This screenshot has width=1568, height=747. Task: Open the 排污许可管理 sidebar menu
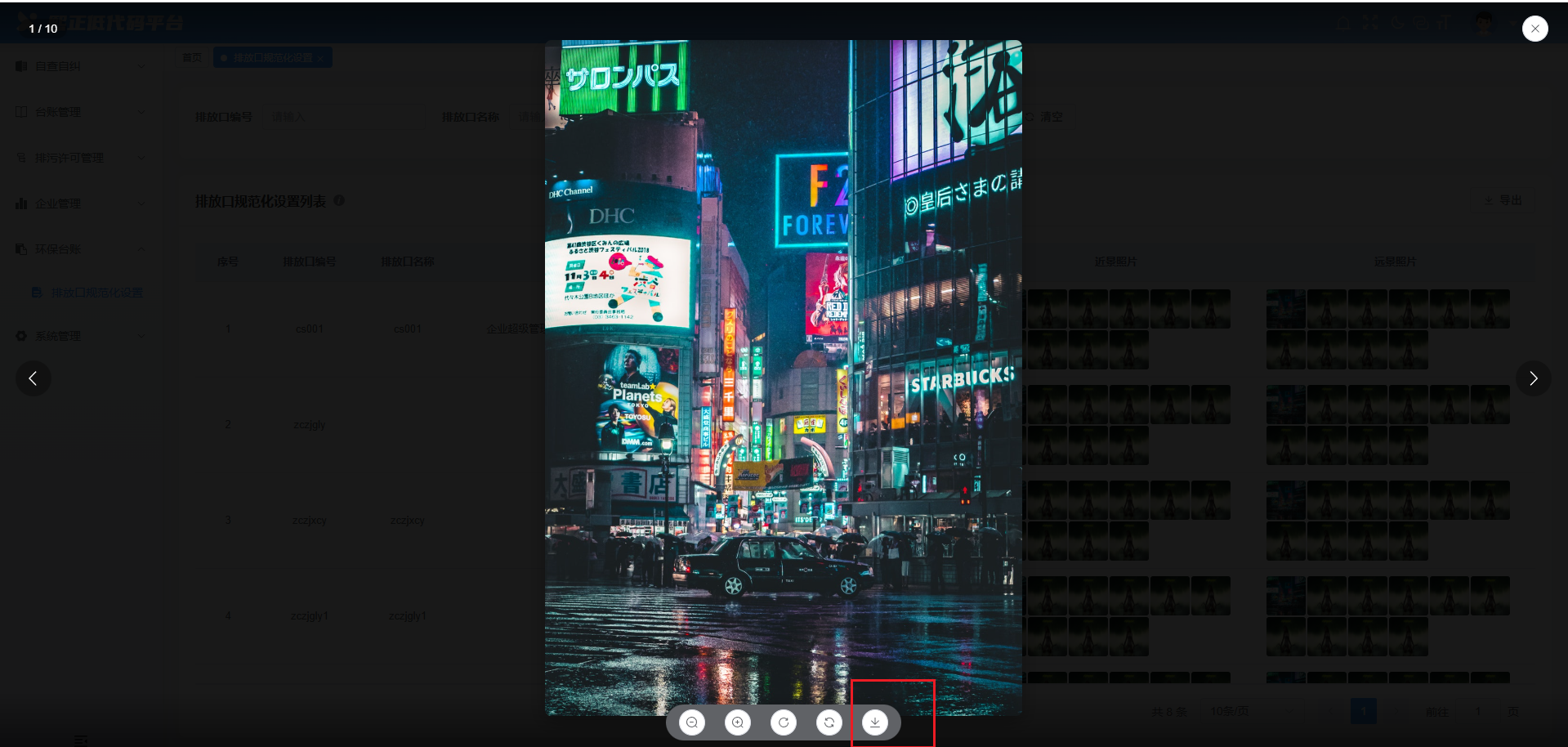[80, 158]
